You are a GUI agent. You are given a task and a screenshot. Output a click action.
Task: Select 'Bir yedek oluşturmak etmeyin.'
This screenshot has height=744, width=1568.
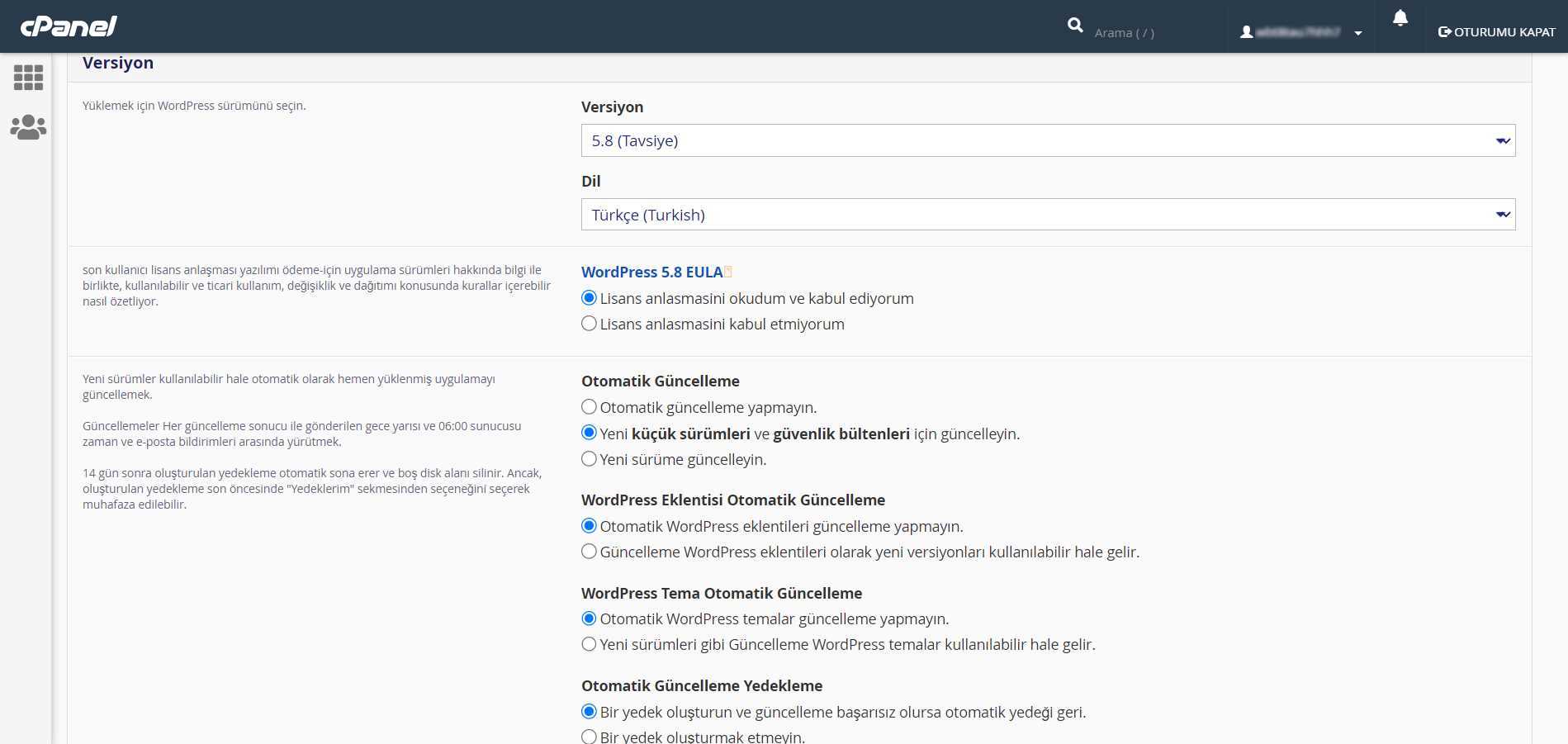click(589, 737)
